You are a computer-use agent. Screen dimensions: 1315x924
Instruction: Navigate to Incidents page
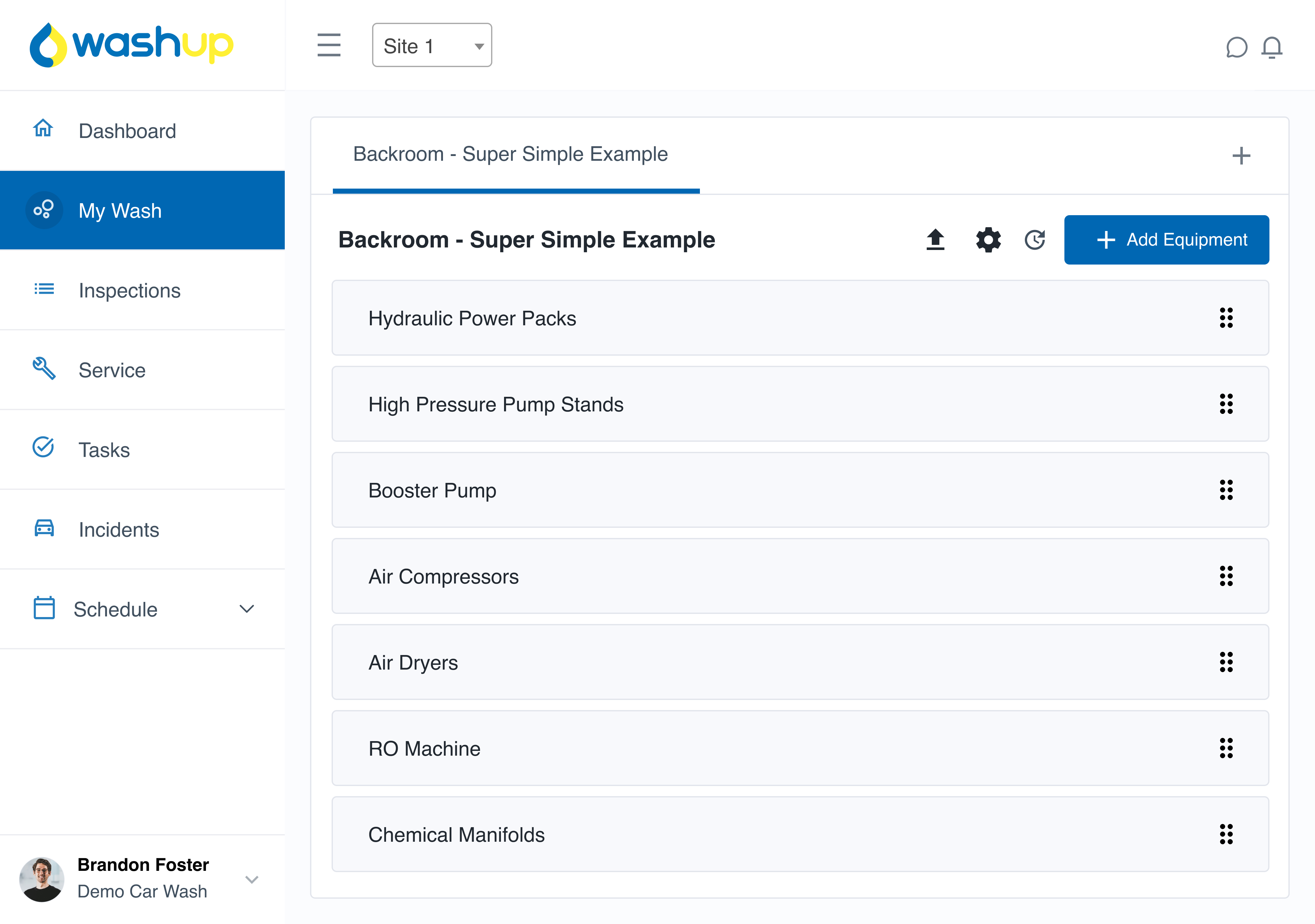pos(119,530)
